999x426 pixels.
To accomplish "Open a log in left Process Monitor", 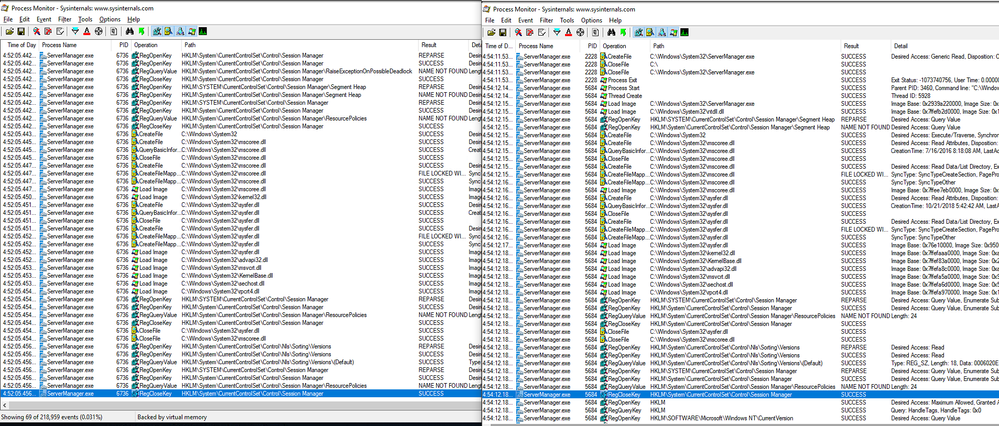I will click(x=10, y=31).
